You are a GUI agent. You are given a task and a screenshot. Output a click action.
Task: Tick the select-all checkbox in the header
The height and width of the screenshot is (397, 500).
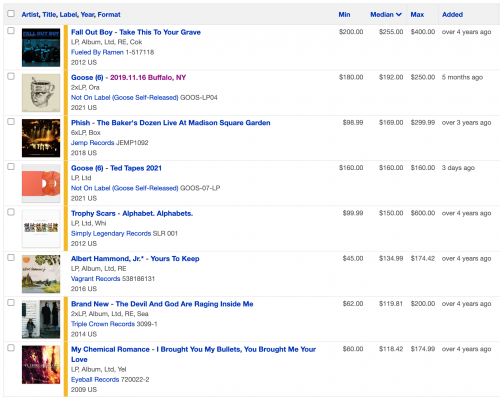(11, 13)
